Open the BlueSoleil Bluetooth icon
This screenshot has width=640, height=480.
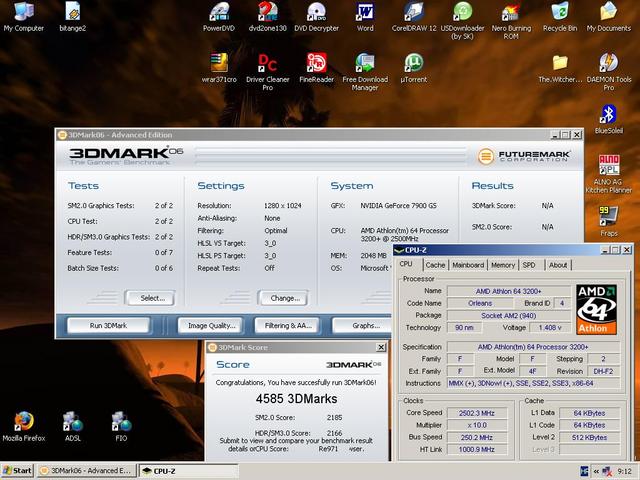tap(608, 114)
